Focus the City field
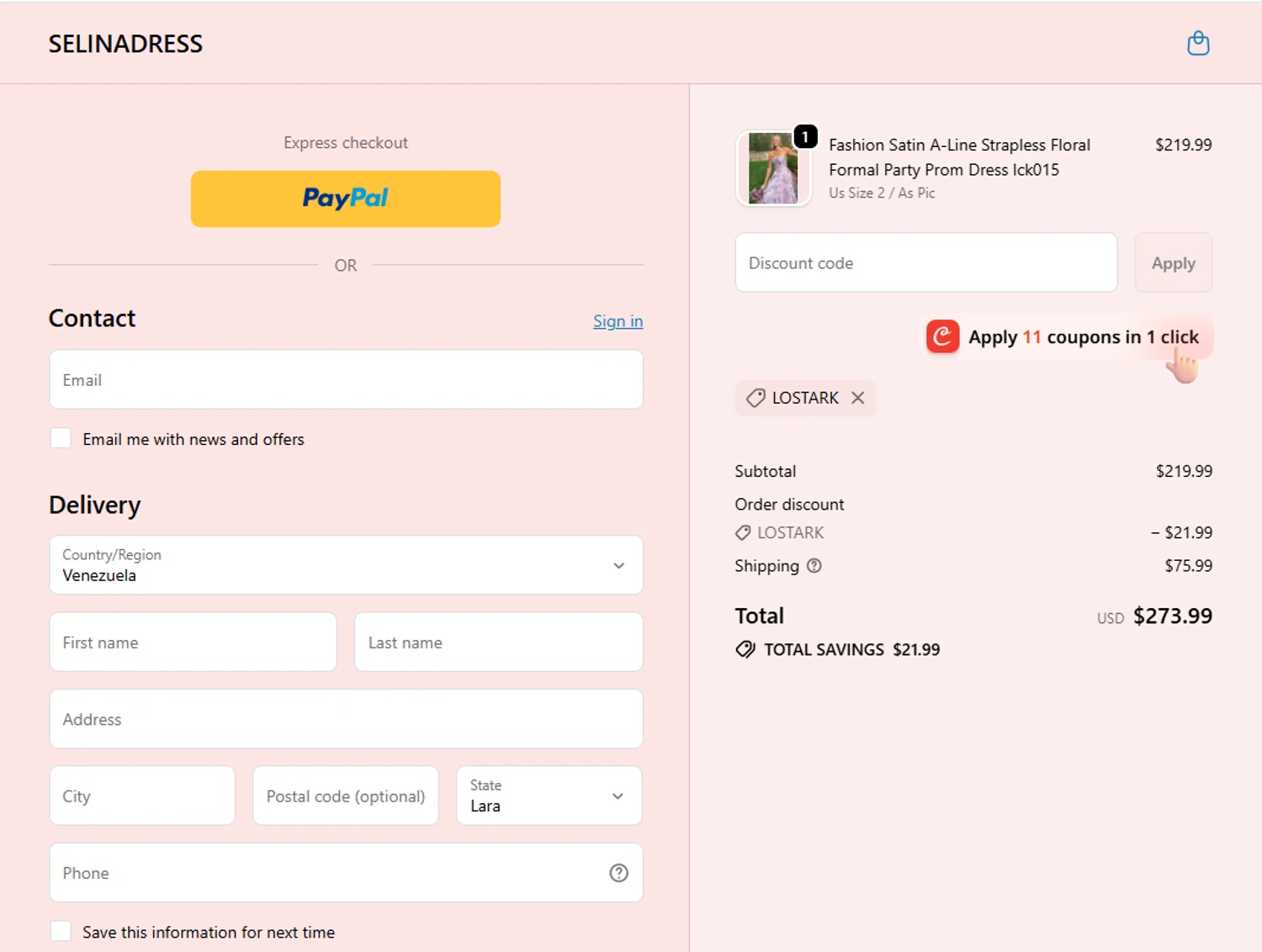This screenshot has width=1262, height=952. 142,796
